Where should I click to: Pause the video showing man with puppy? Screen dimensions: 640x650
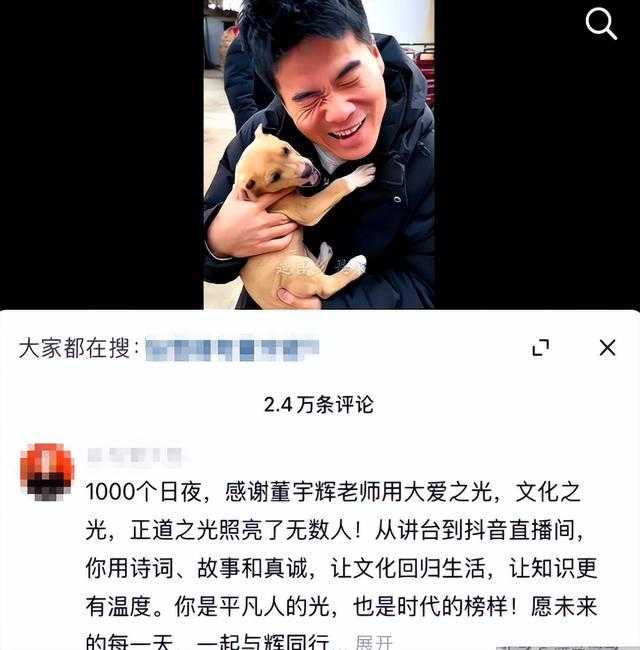(x=319, y=154)
